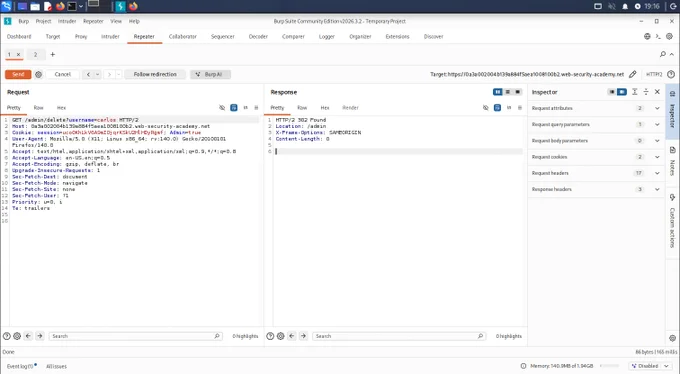Toggle newline display in Request pane
The width and height of the screenshot is (680, 374).
(245, 108)
